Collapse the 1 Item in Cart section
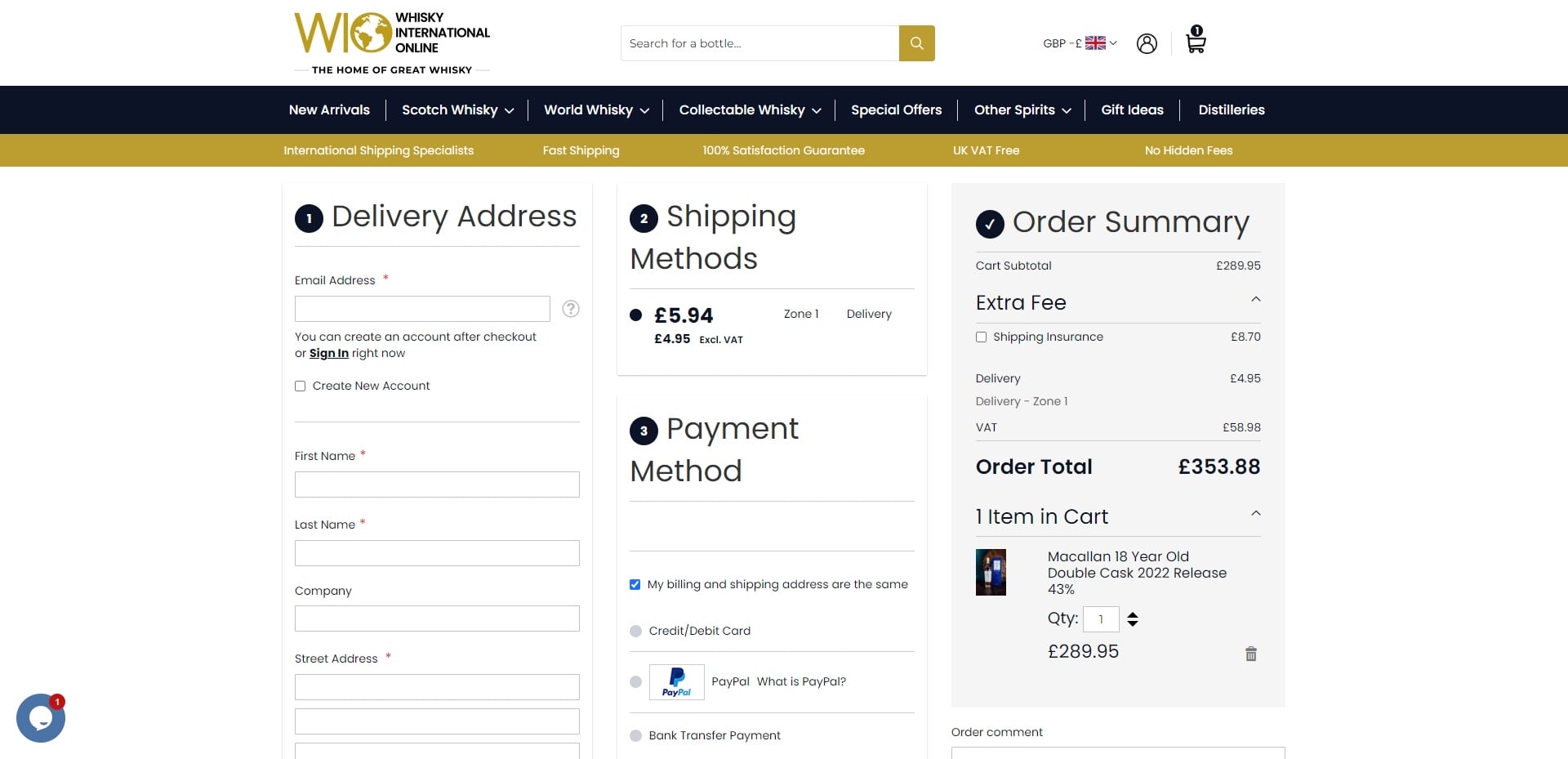Viewport: 1568px width, 759px height. [1255, 514]
